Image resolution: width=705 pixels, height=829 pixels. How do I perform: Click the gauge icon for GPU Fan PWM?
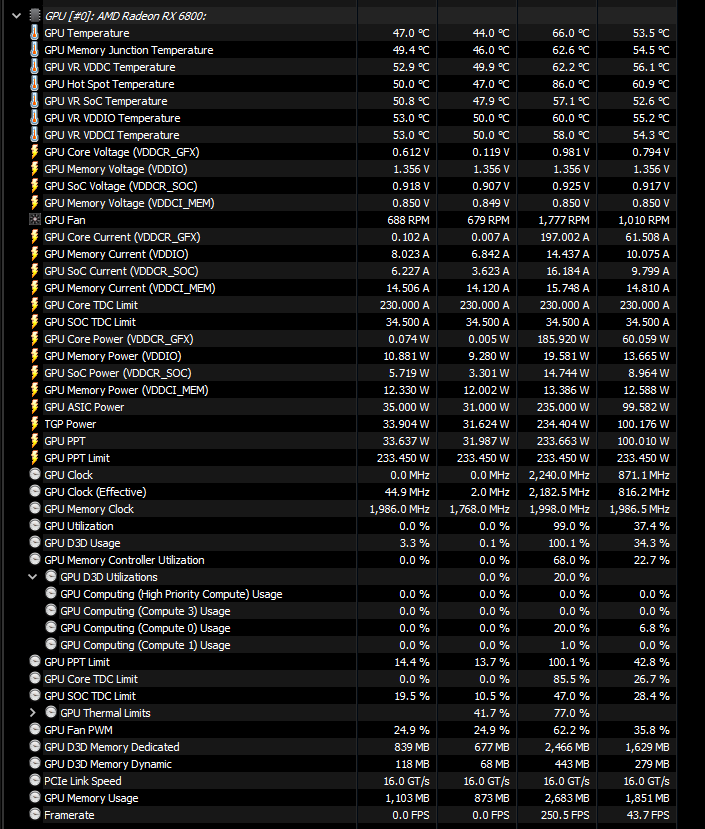pos(35,729)
